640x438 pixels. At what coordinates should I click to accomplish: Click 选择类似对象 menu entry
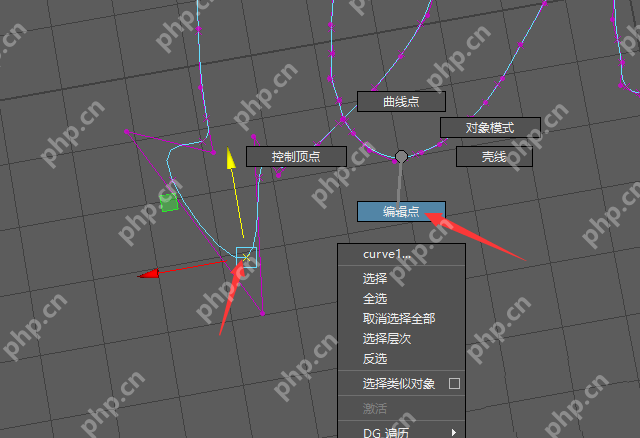pyautogui.click(x=402, y=384)
